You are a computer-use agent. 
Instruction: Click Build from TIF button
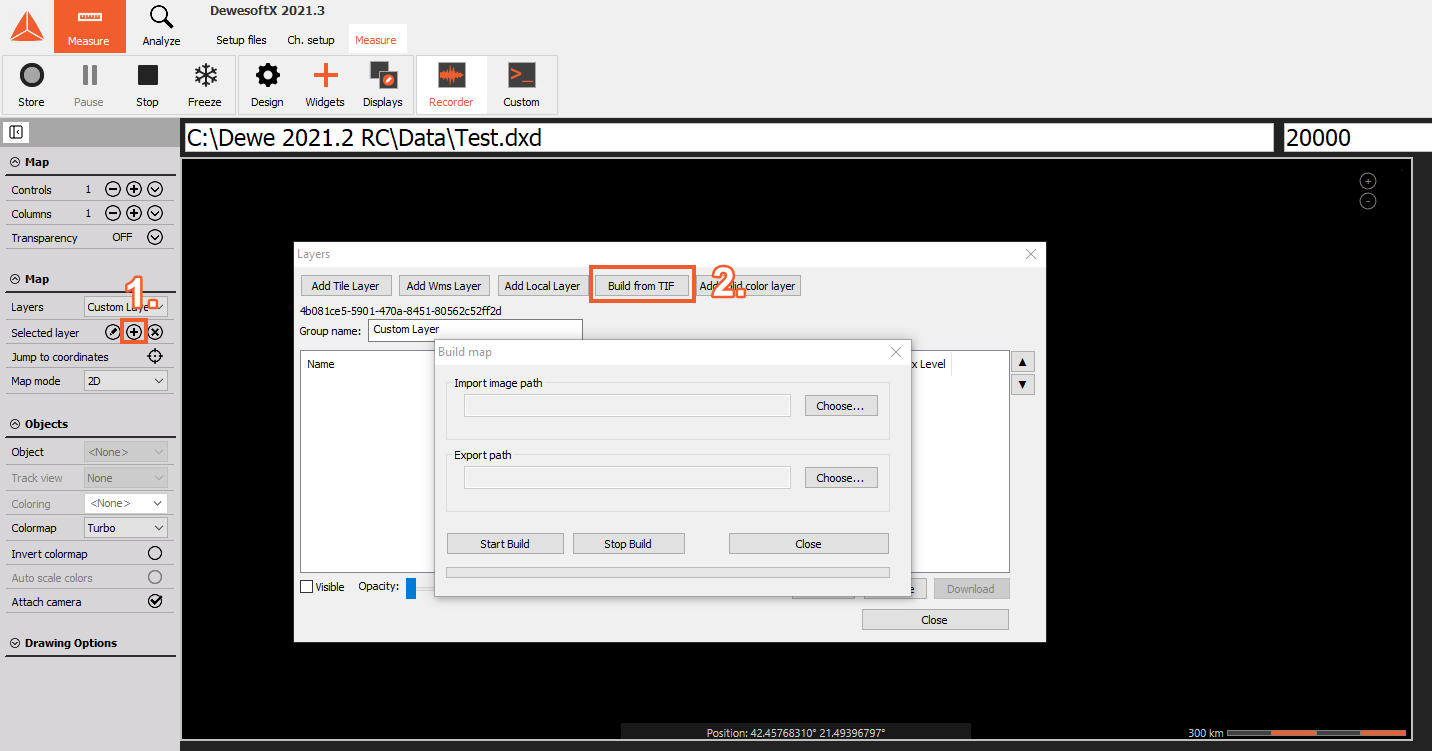pos(641,286)
